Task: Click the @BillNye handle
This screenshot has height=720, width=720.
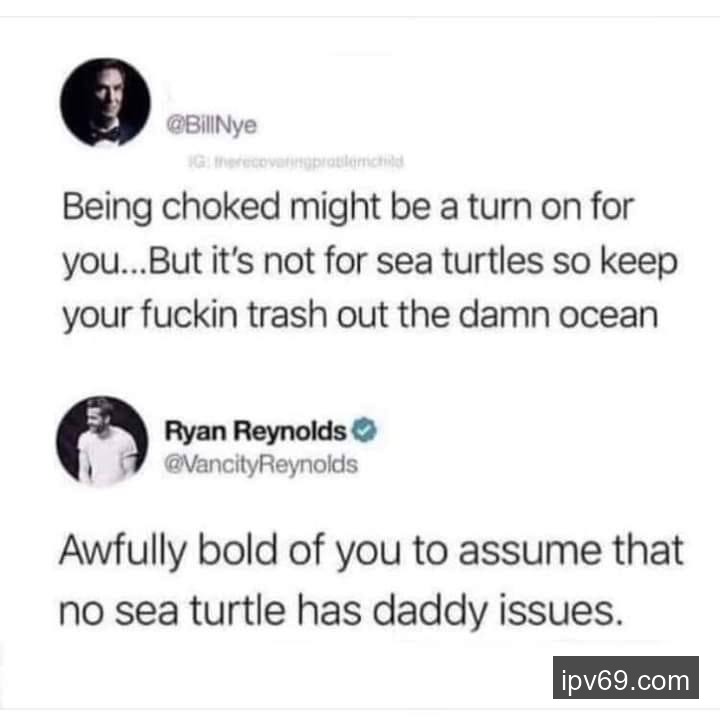Action: pos(211,125)
